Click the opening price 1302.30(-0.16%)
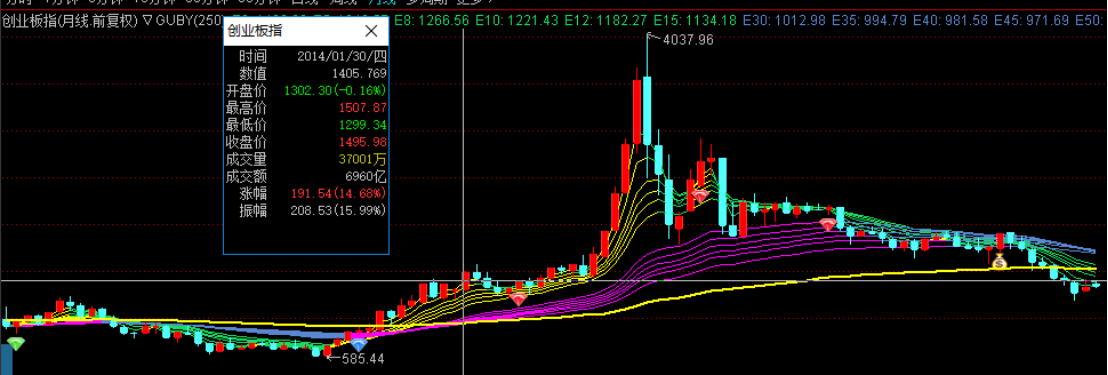This screenshot has height=375, width=1108. 335,90
